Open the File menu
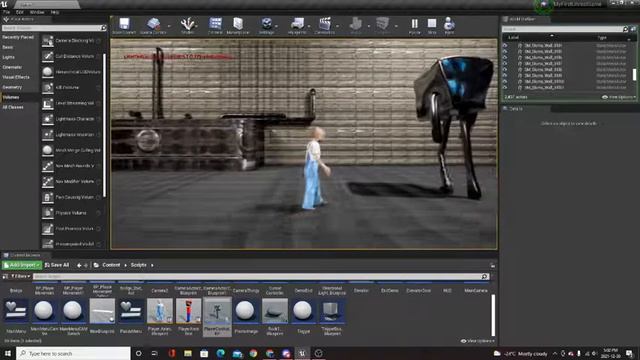Image resolution: width=640 pixels, height=360 pixels. point(7,12)
